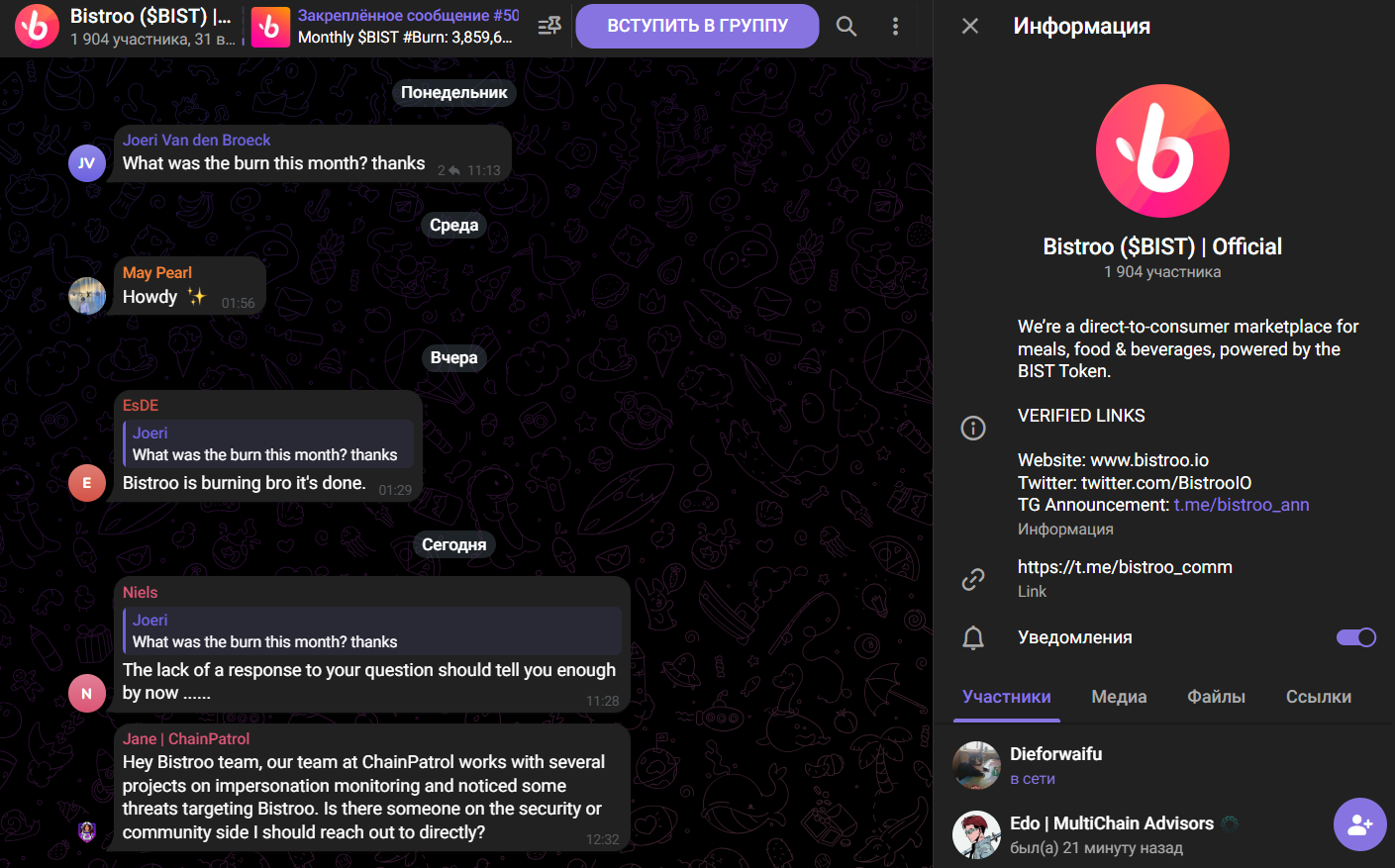This screenshot has height=868, width=1395.
Task: Switch to the Участники tab
Action: [x=1007, y=697]
